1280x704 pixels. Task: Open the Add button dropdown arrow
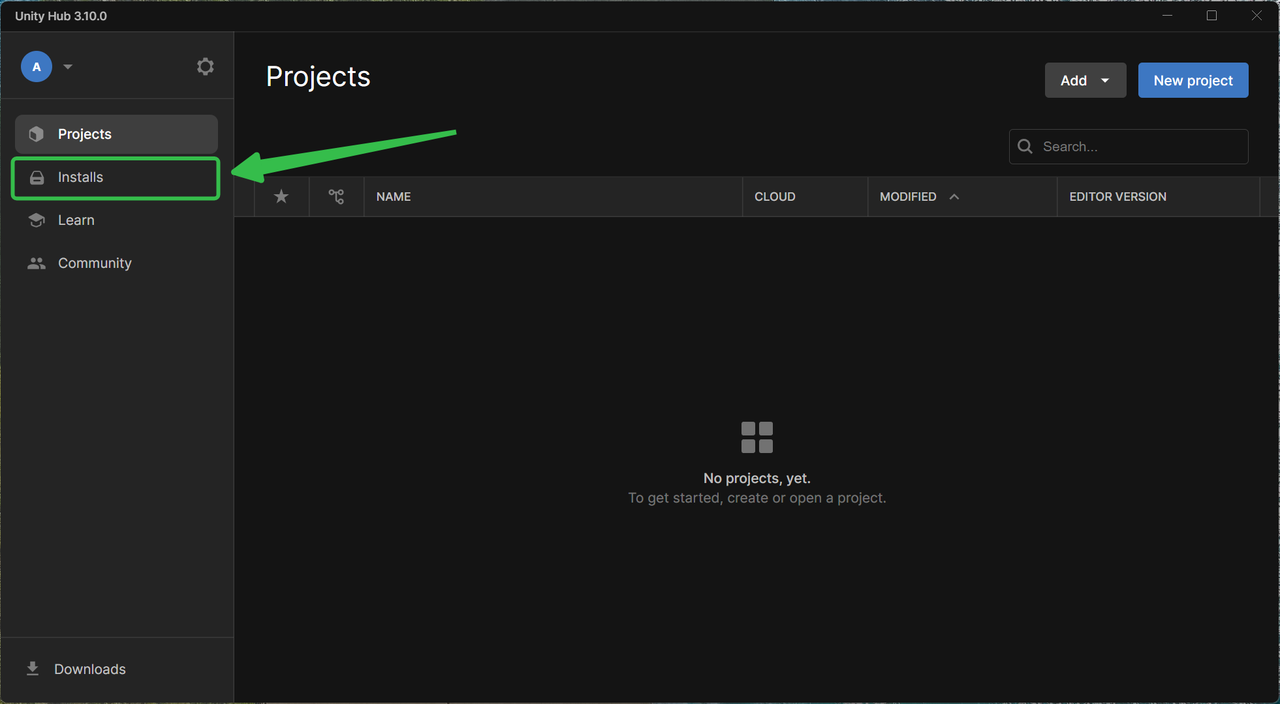click(1105, 81)
